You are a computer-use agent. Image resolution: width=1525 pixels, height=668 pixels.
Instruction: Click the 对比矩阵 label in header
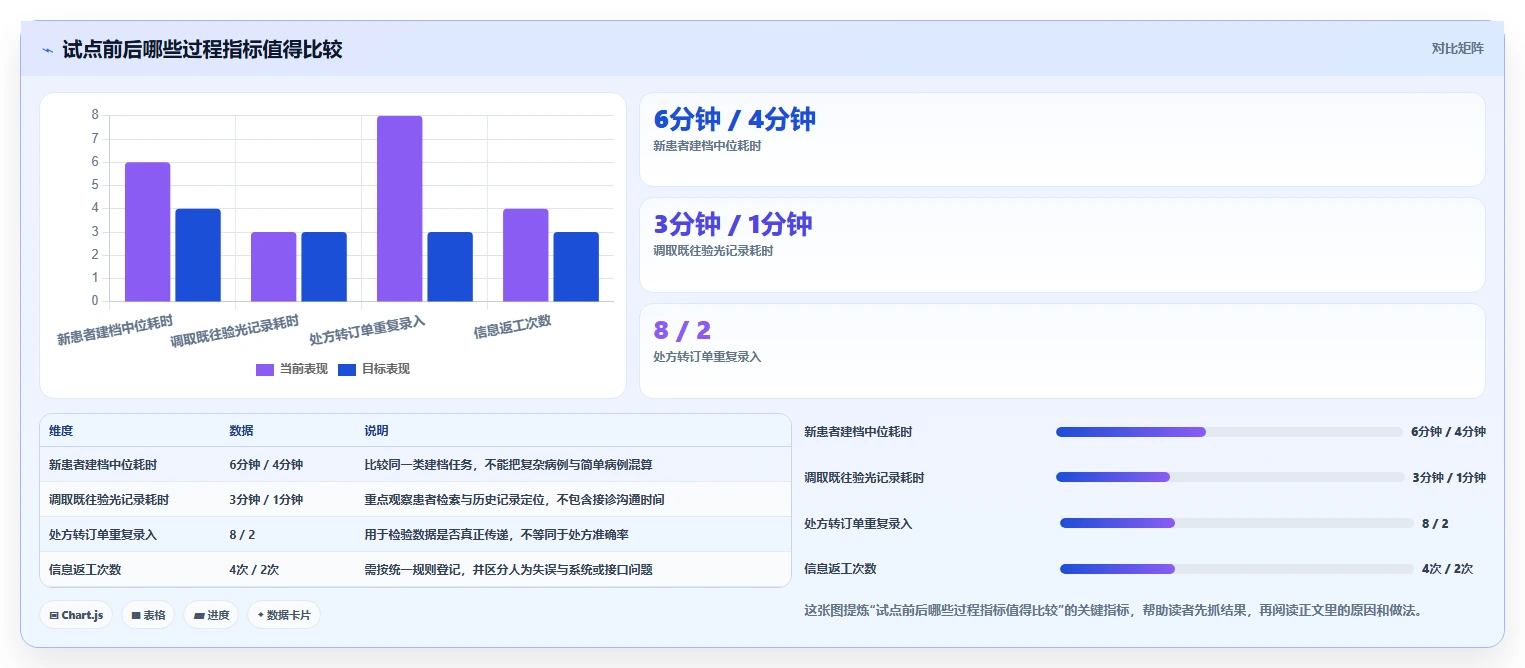pos(1458,48)
